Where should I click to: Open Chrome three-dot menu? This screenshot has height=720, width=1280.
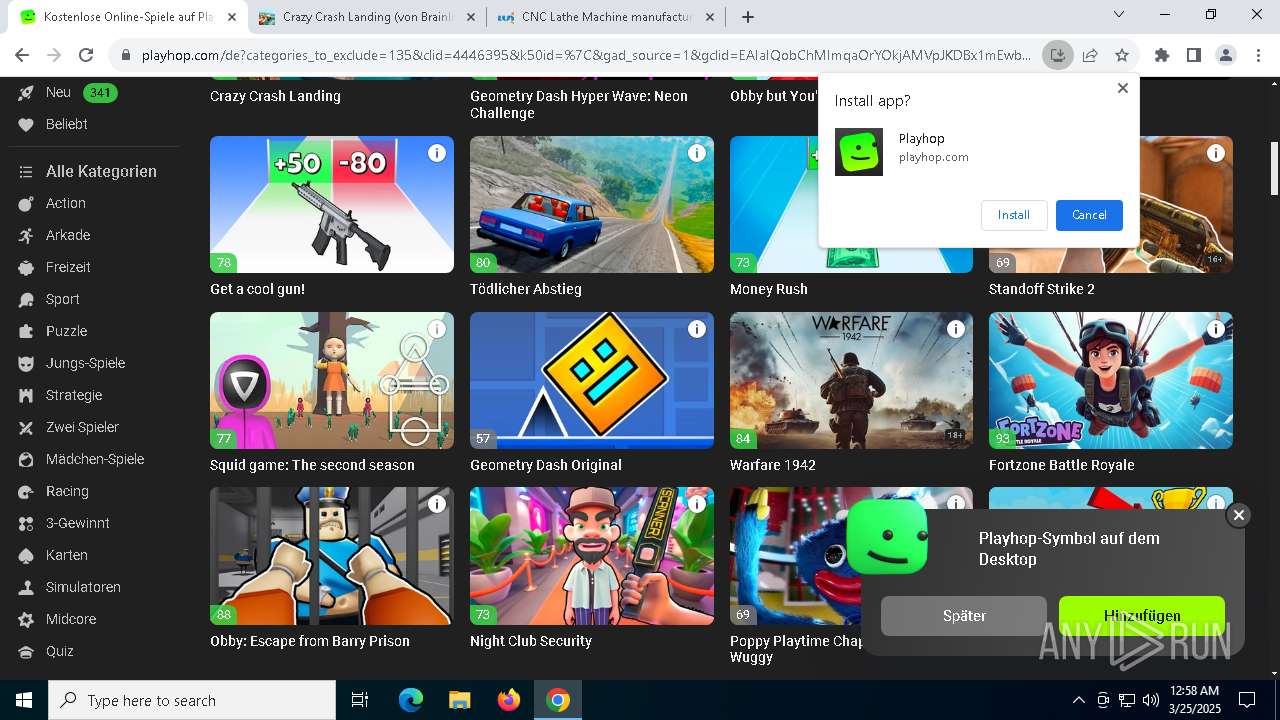point(1257,55)
